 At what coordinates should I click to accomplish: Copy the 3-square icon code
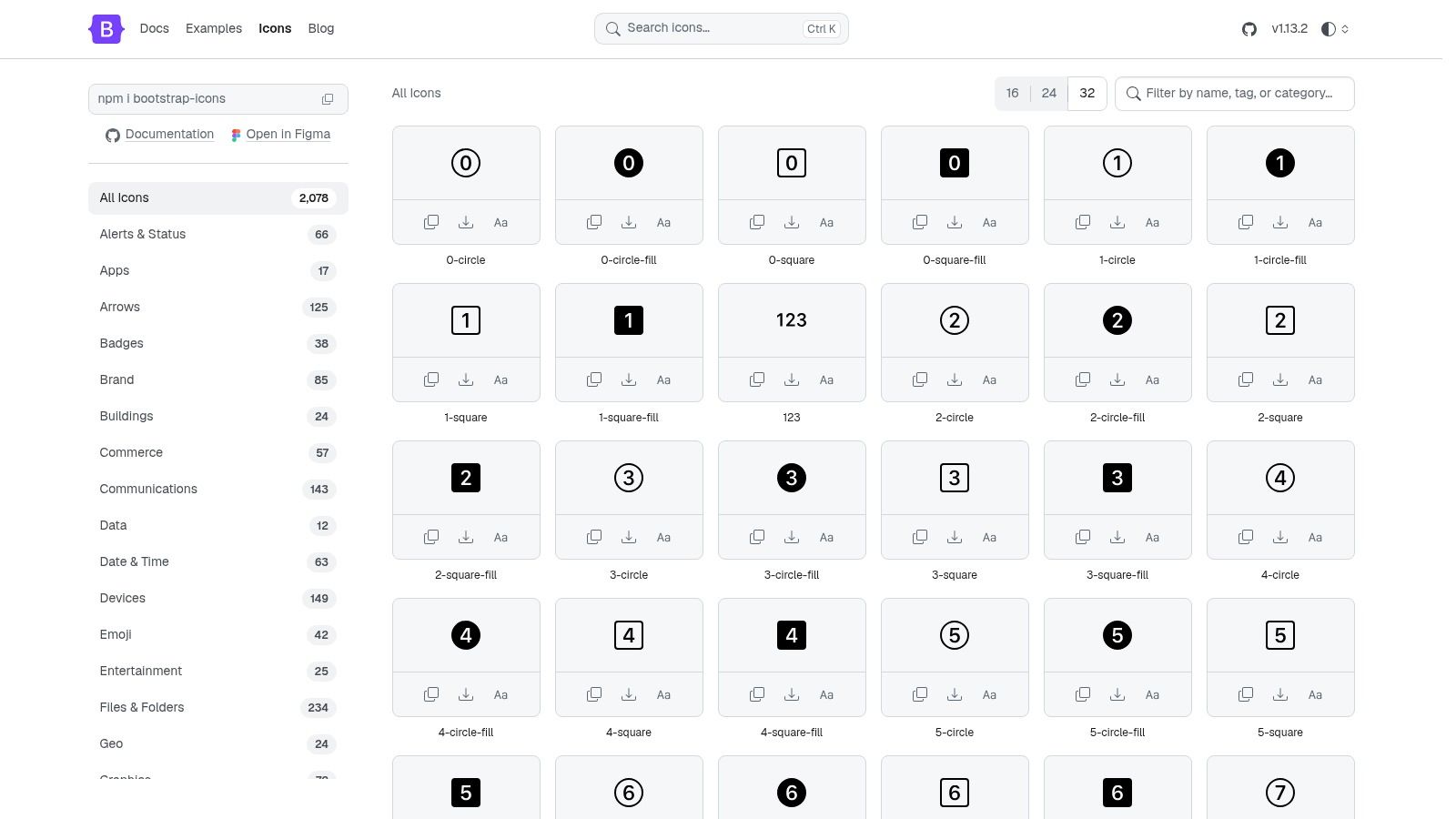920,537
